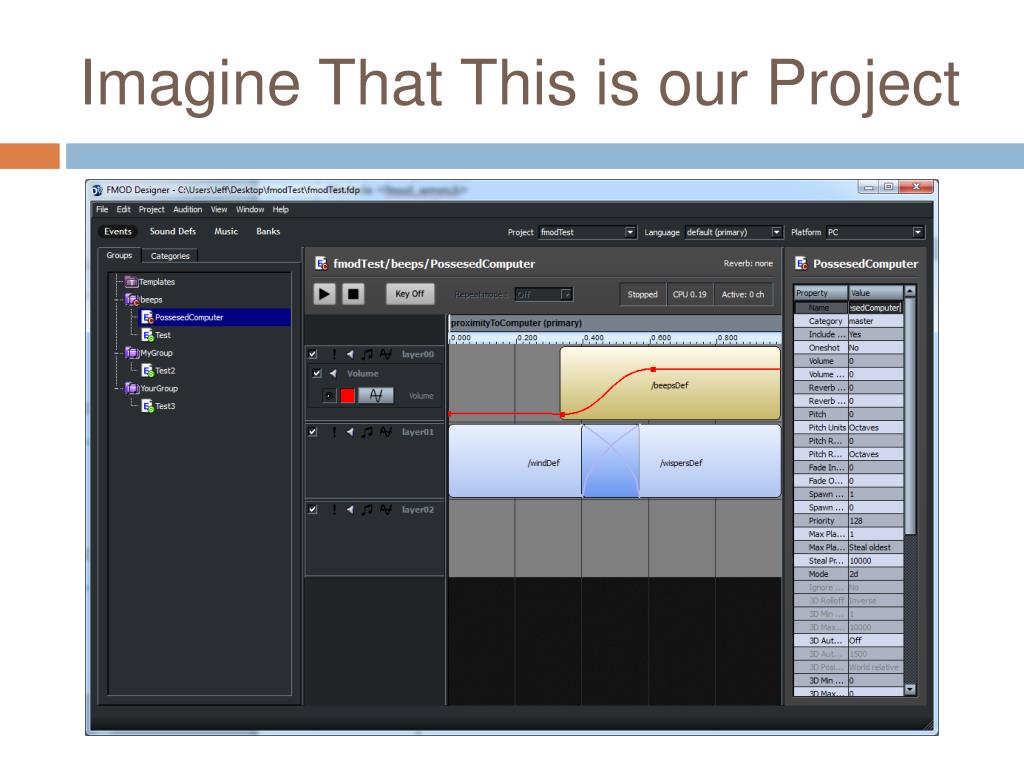Toggle the layer01 enable checkbox
Image resolution: width=1024 pixels, height=768 pixels.
pyautogui.click(x=313, y=432)
